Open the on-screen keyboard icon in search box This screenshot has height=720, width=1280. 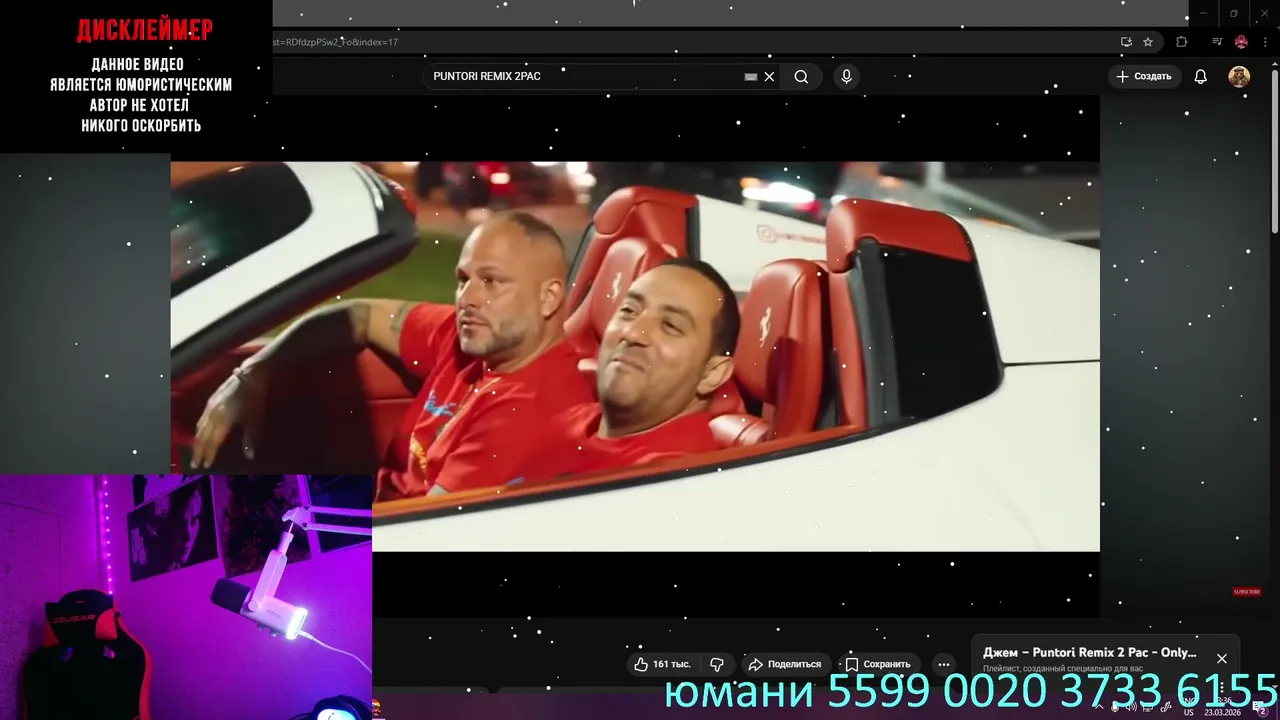click(x=751, y=77)
